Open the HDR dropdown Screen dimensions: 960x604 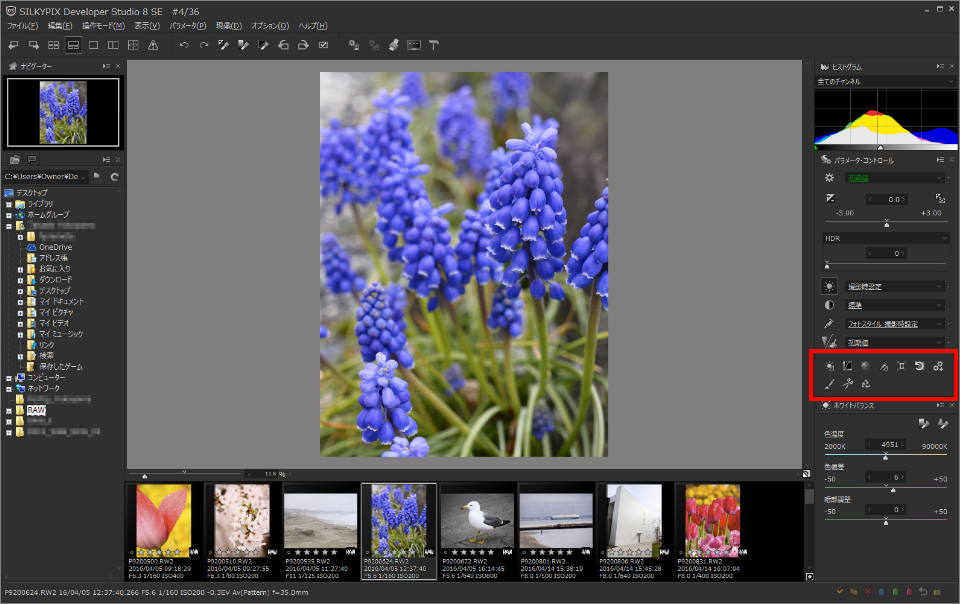coord(885,238)
